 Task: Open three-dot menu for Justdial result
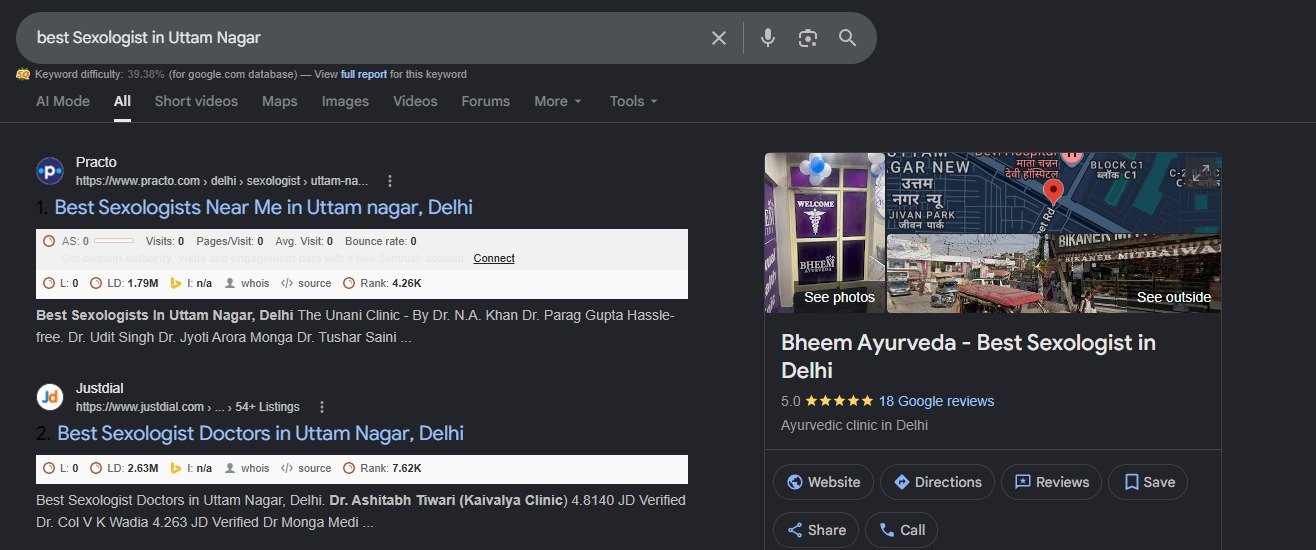click(x=322, y=407)
